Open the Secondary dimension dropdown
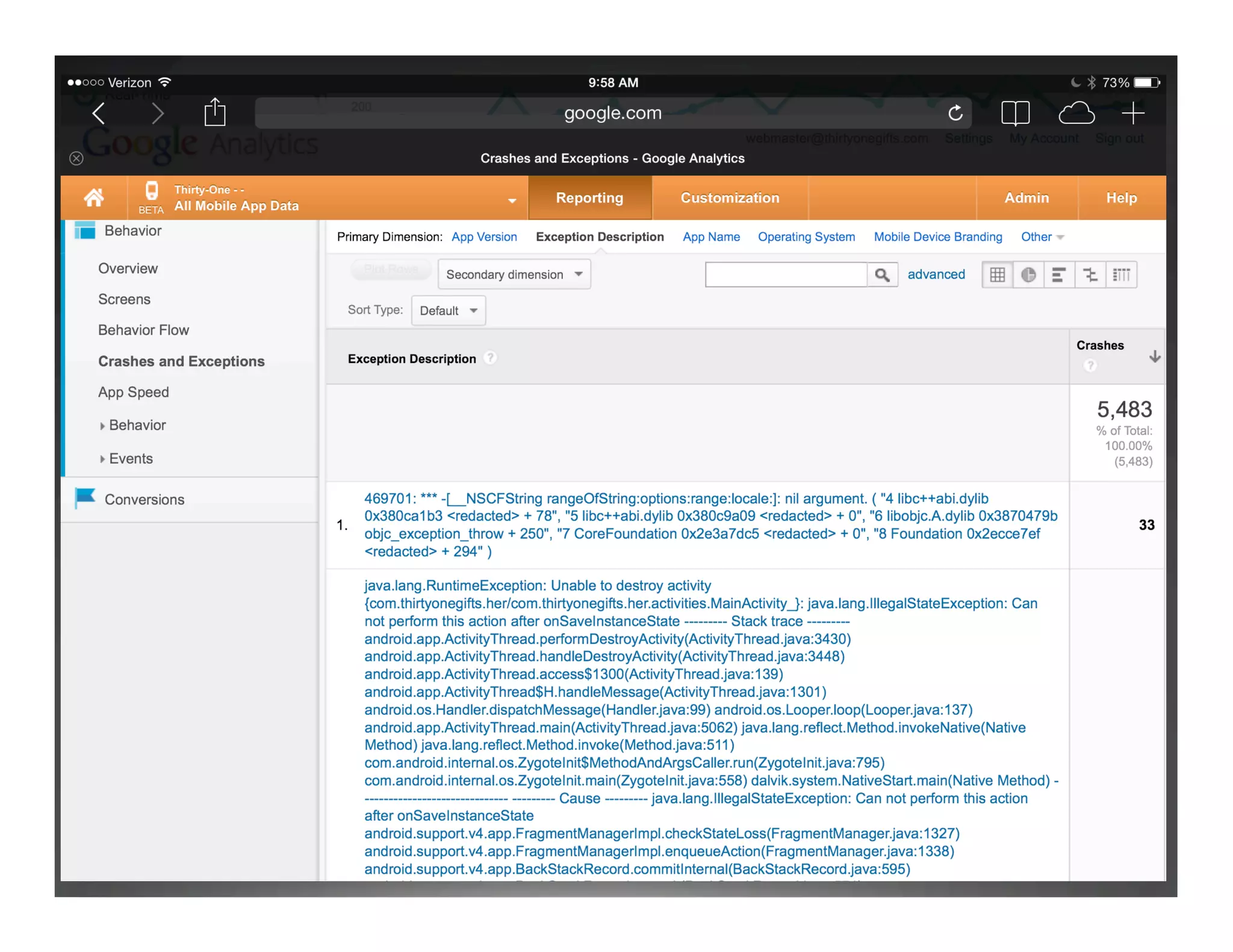 coord(514,274)
